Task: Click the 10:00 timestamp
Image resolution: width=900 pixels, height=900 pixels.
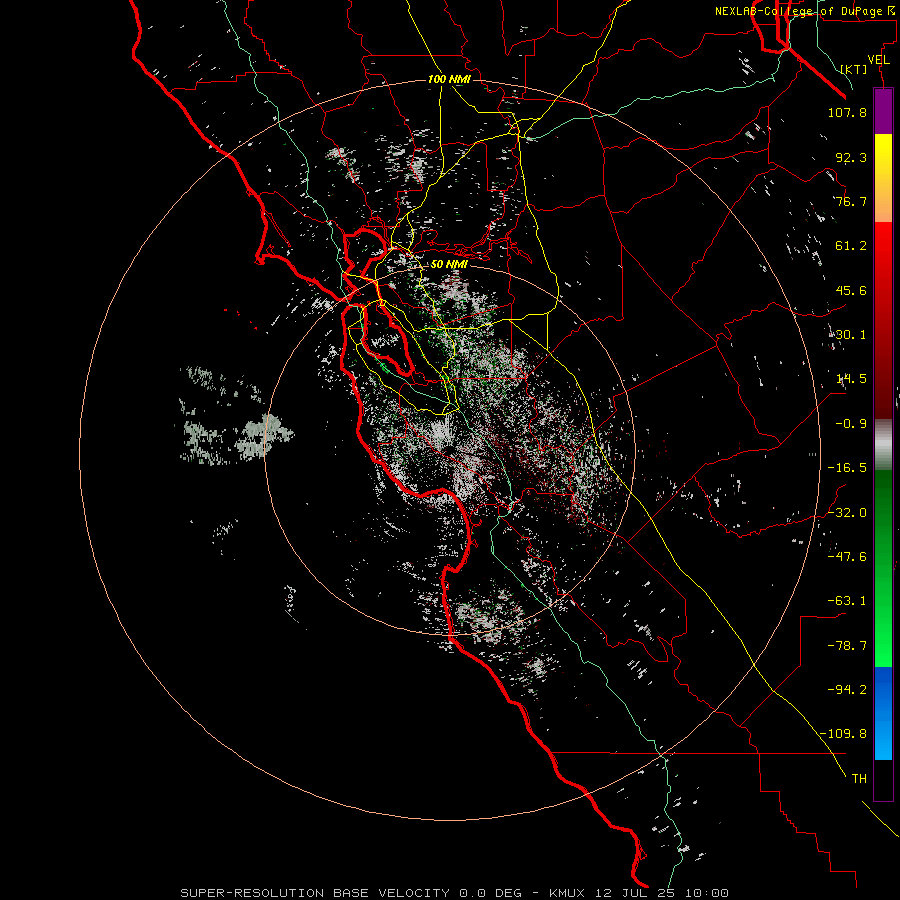Action: (707, 893)
